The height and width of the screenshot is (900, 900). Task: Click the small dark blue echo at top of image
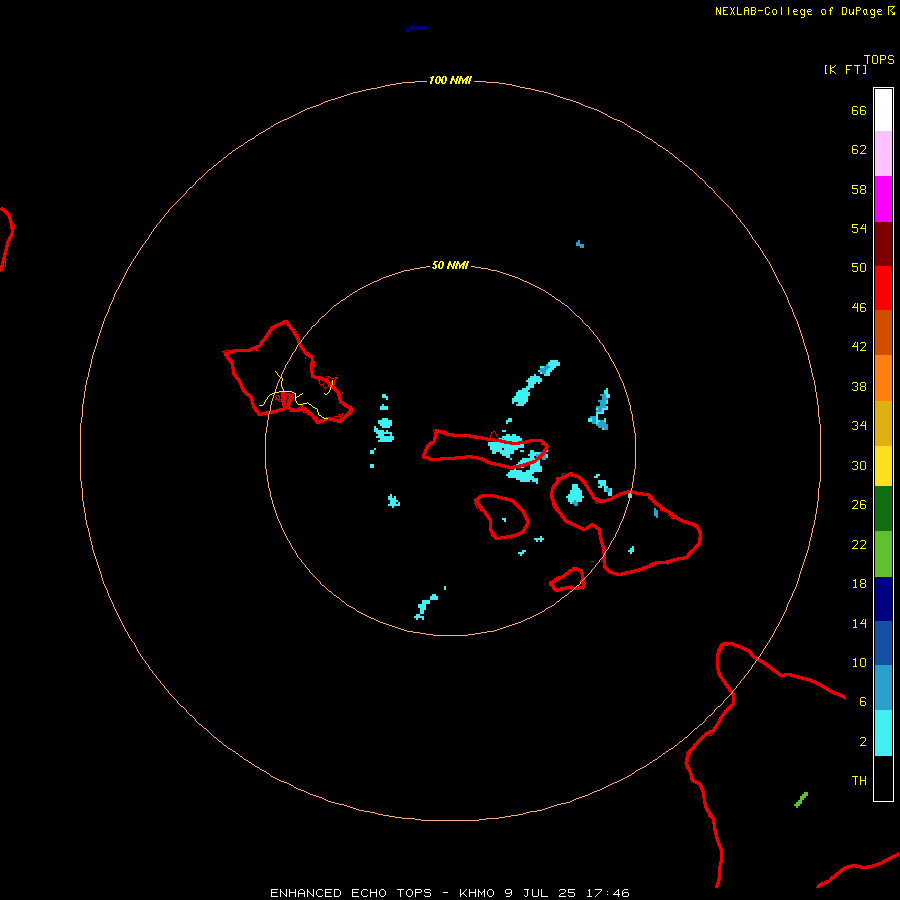tap(417, 28)
